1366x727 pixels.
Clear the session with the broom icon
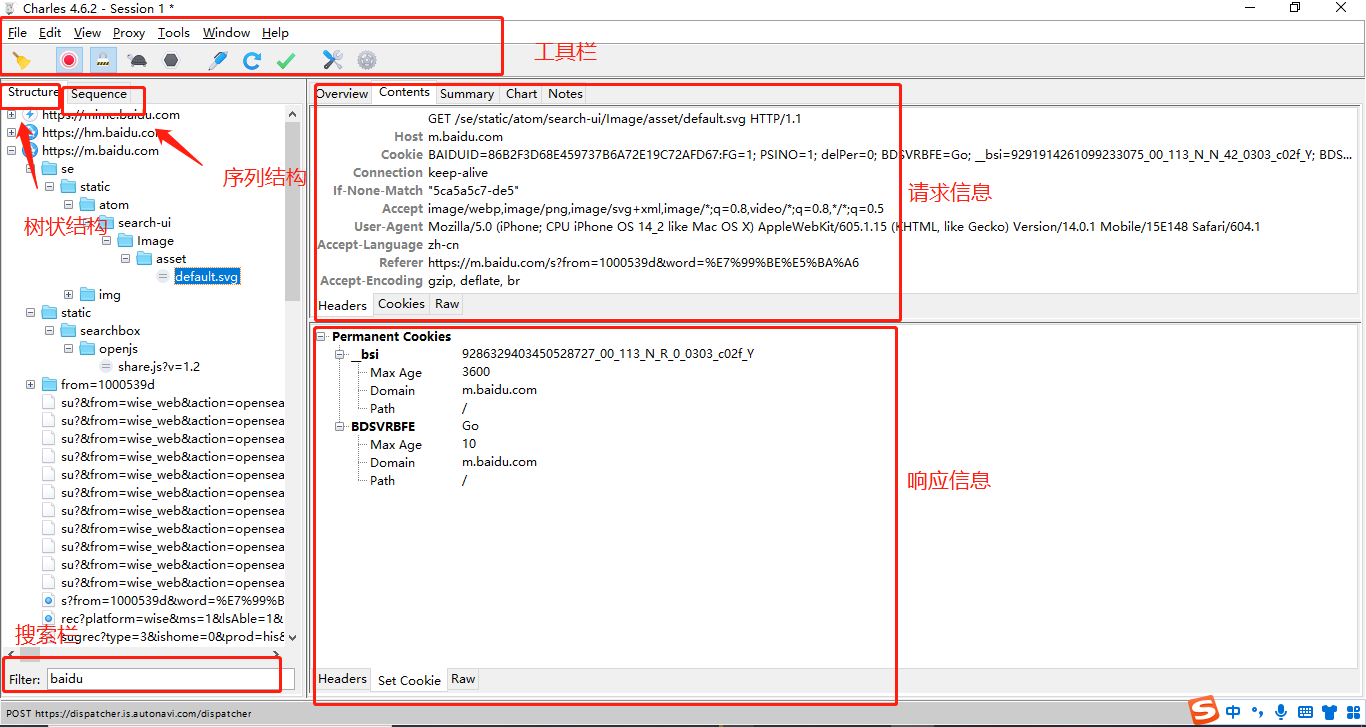[21, 60]
